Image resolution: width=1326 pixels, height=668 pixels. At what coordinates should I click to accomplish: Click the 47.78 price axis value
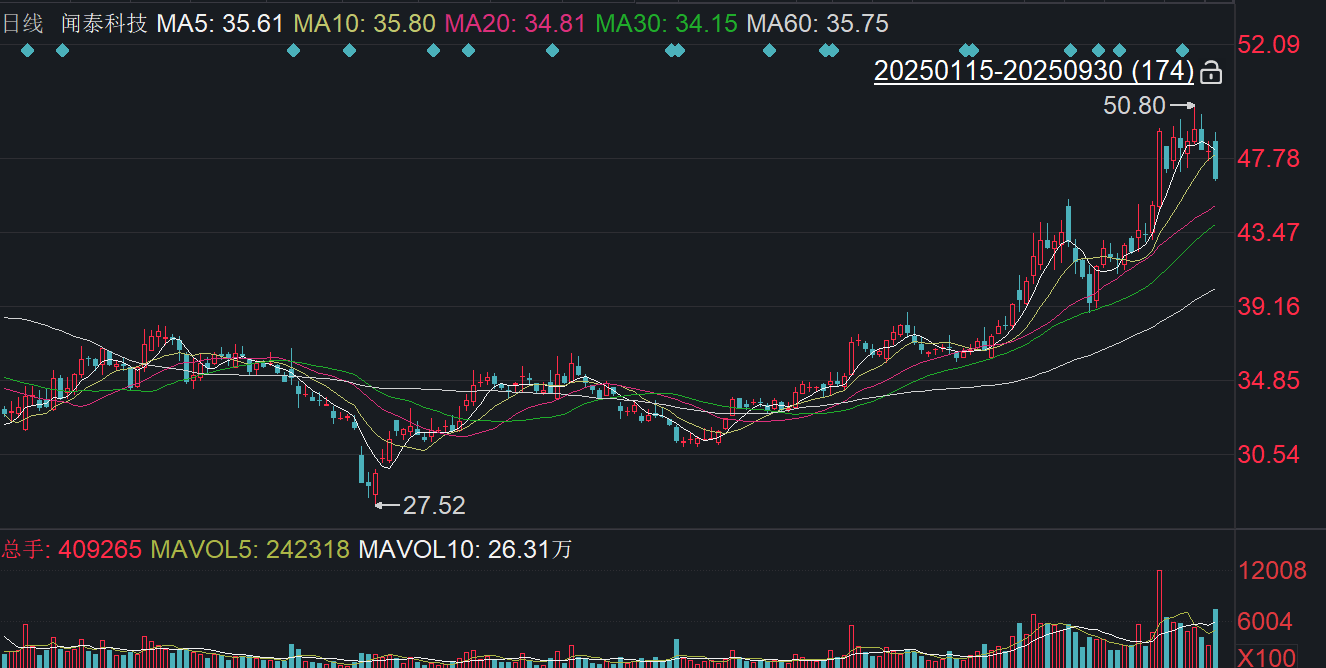coord(1270,158)
